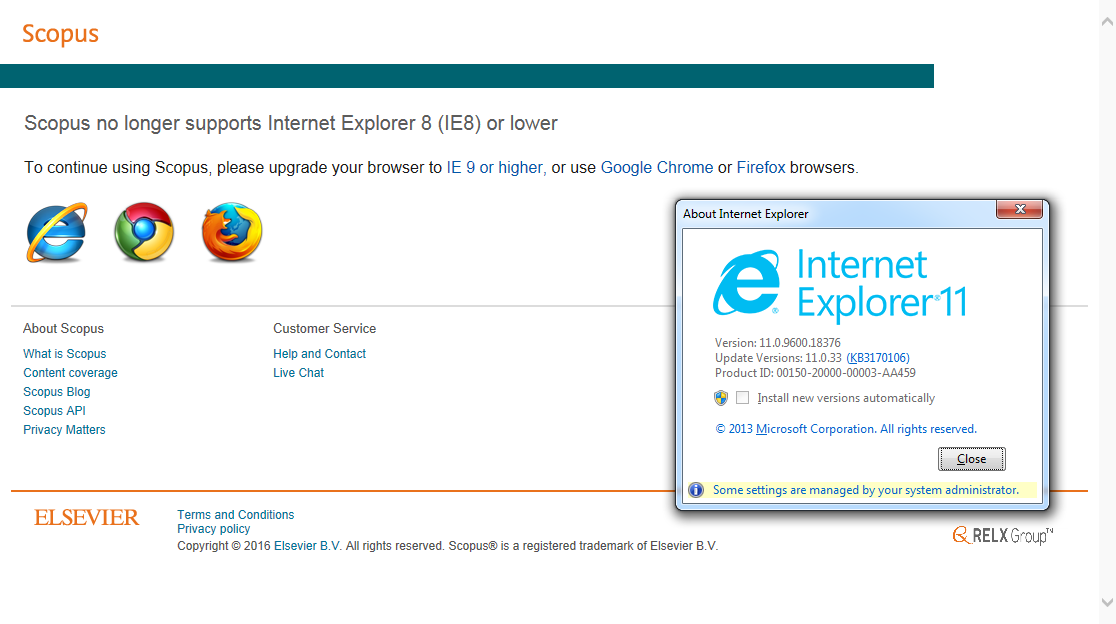Click the 'About Scopus' heading

[x=63, y=329]
